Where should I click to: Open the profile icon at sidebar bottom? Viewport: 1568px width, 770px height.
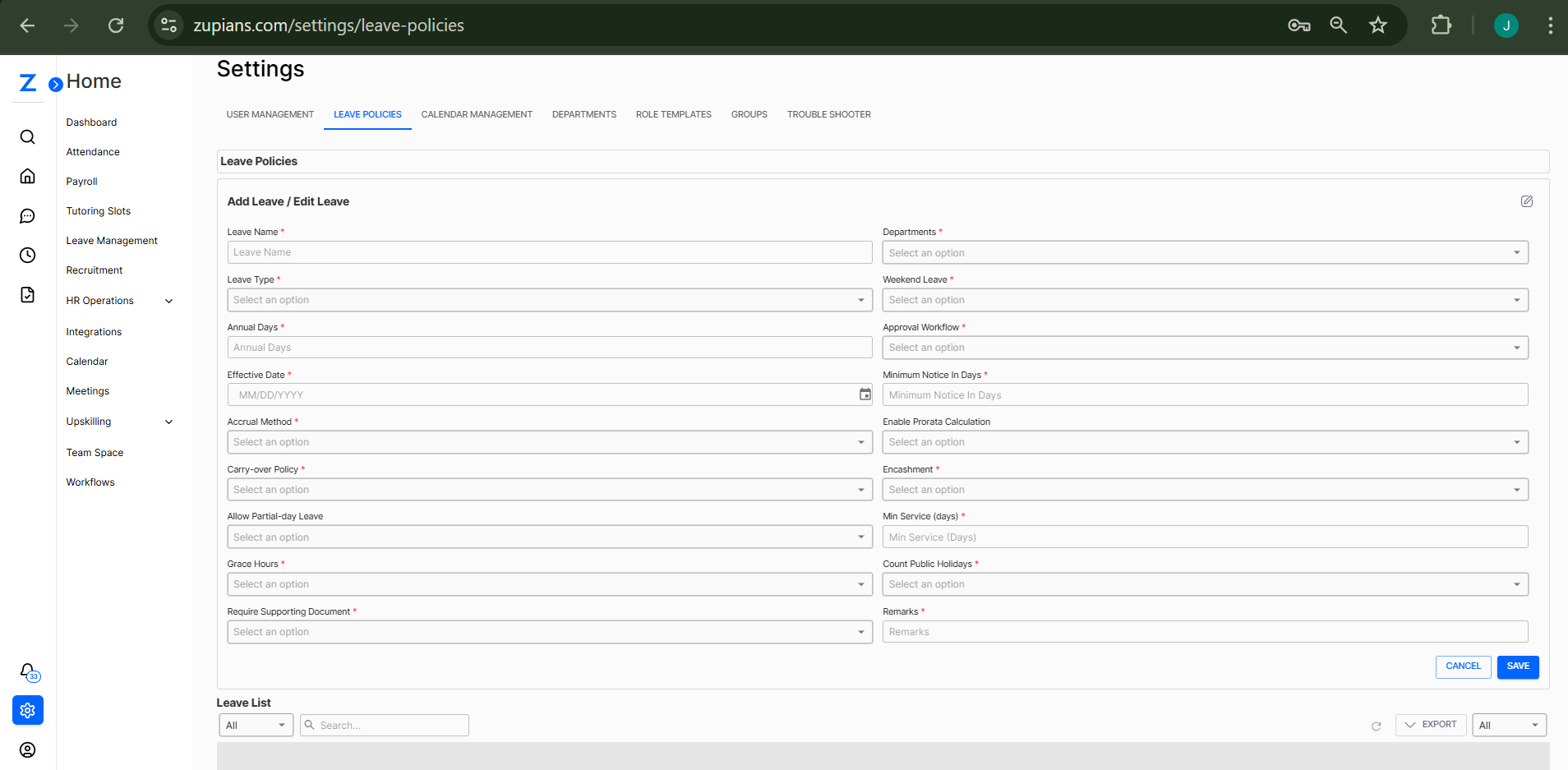(27, 749)
